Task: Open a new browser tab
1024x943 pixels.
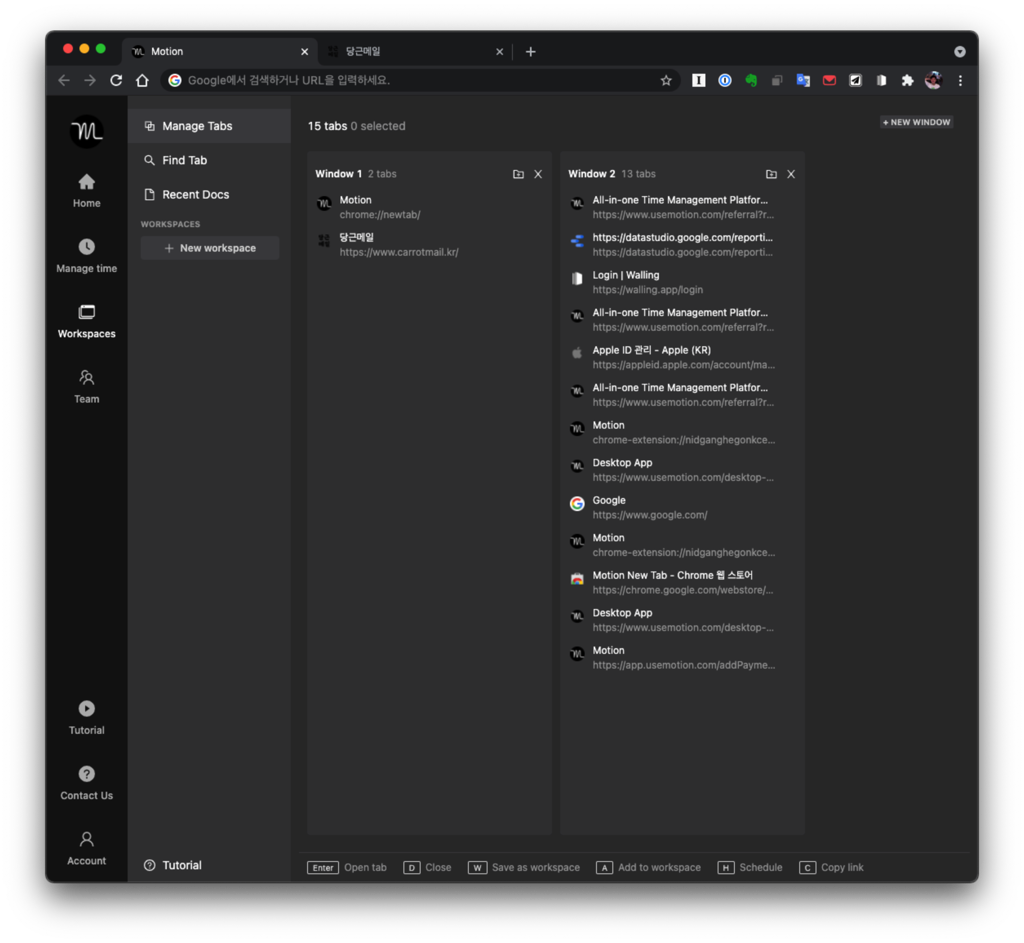Action: pyautogui.click(x=530, y=52)
